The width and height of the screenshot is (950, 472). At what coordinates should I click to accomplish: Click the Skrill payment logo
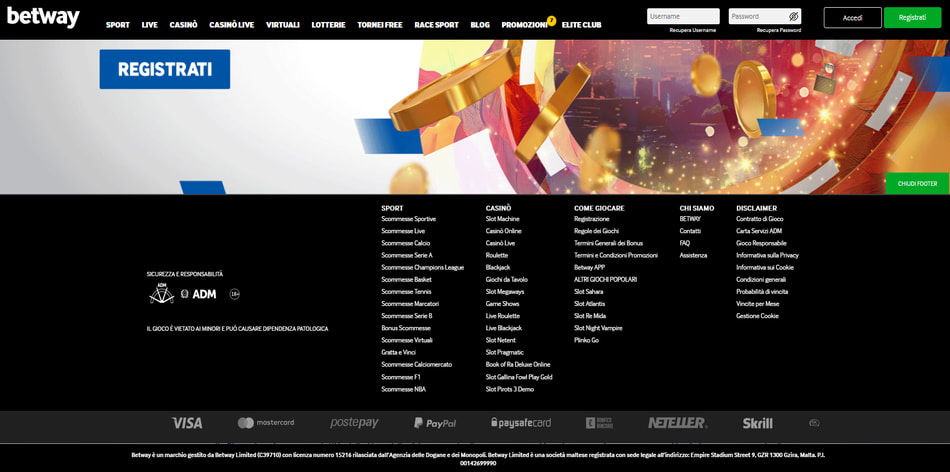pos(757,423)
